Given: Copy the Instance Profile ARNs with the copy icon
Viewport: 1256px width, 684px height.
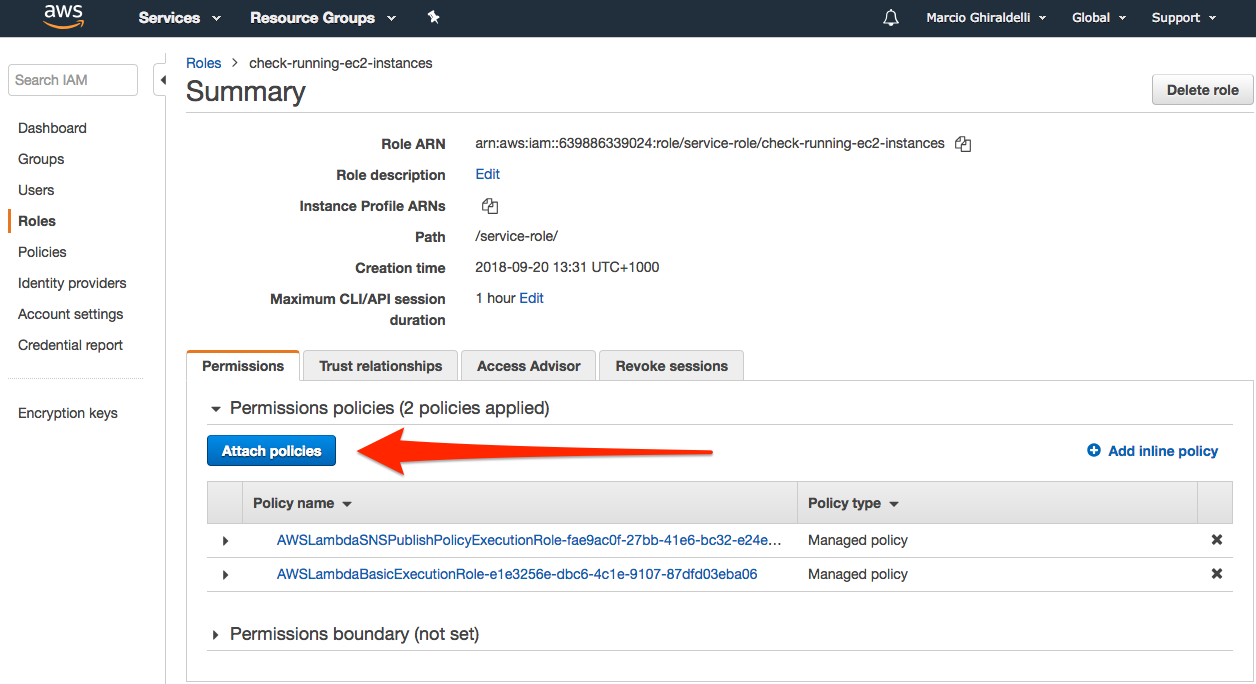Looking at the screenshot, I should pos(490,206).
